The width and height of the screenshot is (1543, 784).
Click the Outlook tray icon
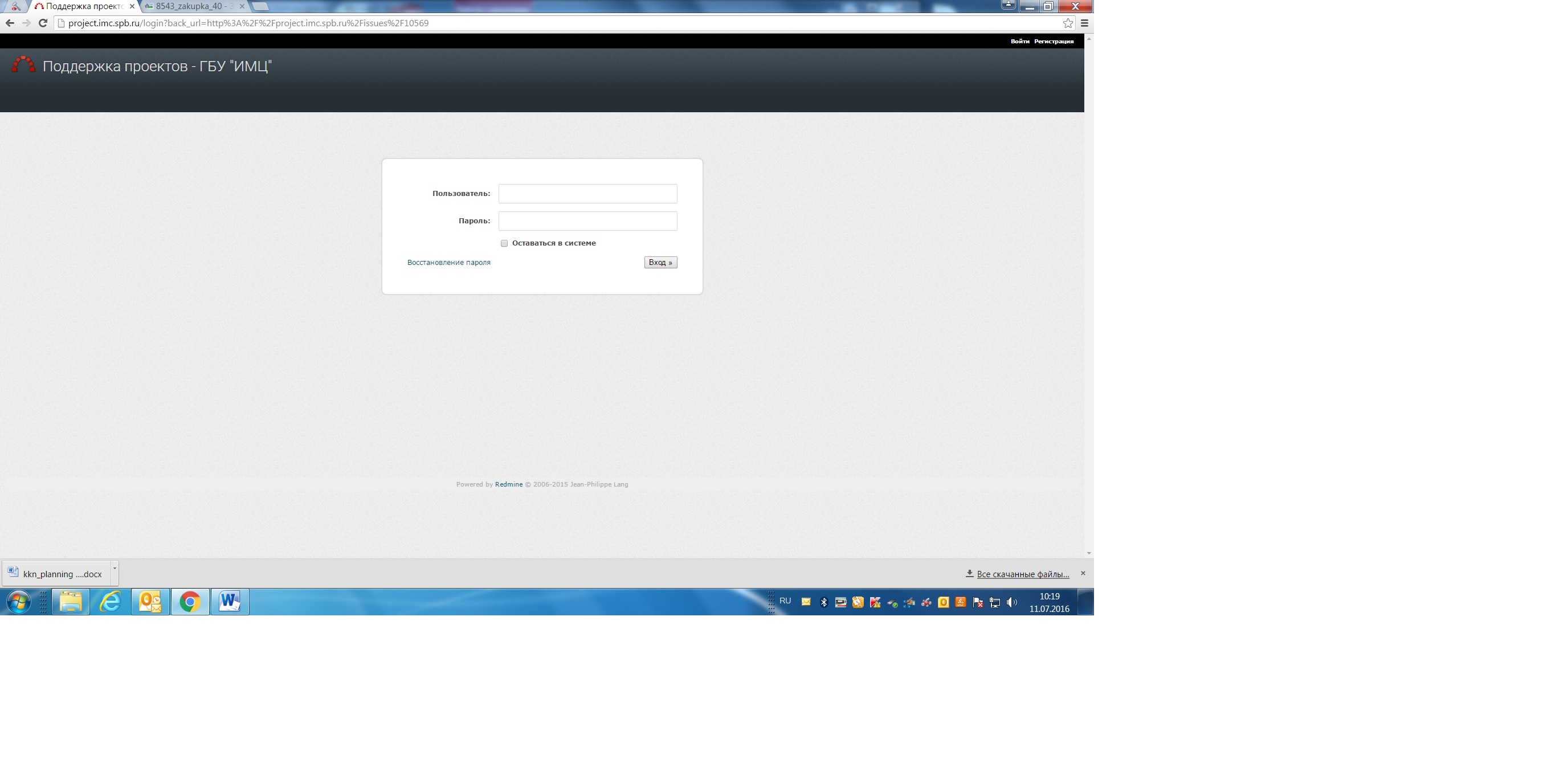tap(944, 602)
